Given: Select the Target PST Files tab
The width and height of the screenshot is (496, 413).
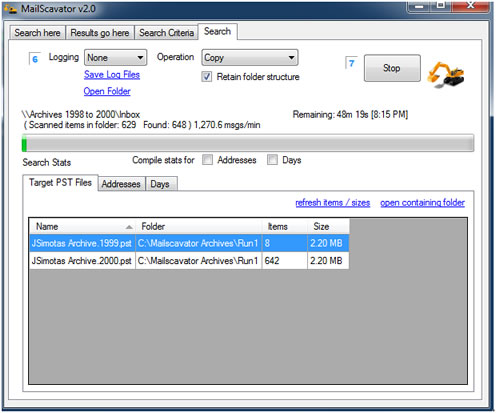Looking at the screenshot, I should coord(60,183).
